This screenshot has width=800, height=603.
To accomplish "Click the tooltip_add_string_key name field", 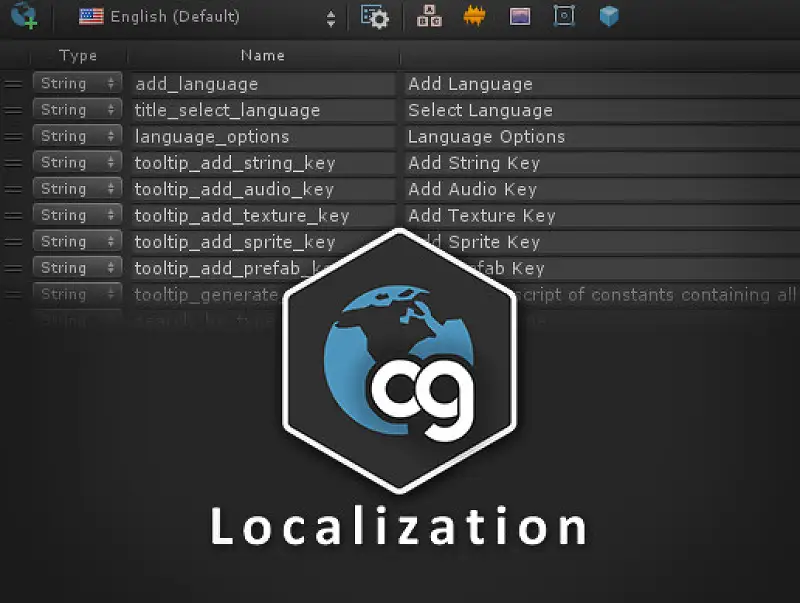I will click(263, 163).
